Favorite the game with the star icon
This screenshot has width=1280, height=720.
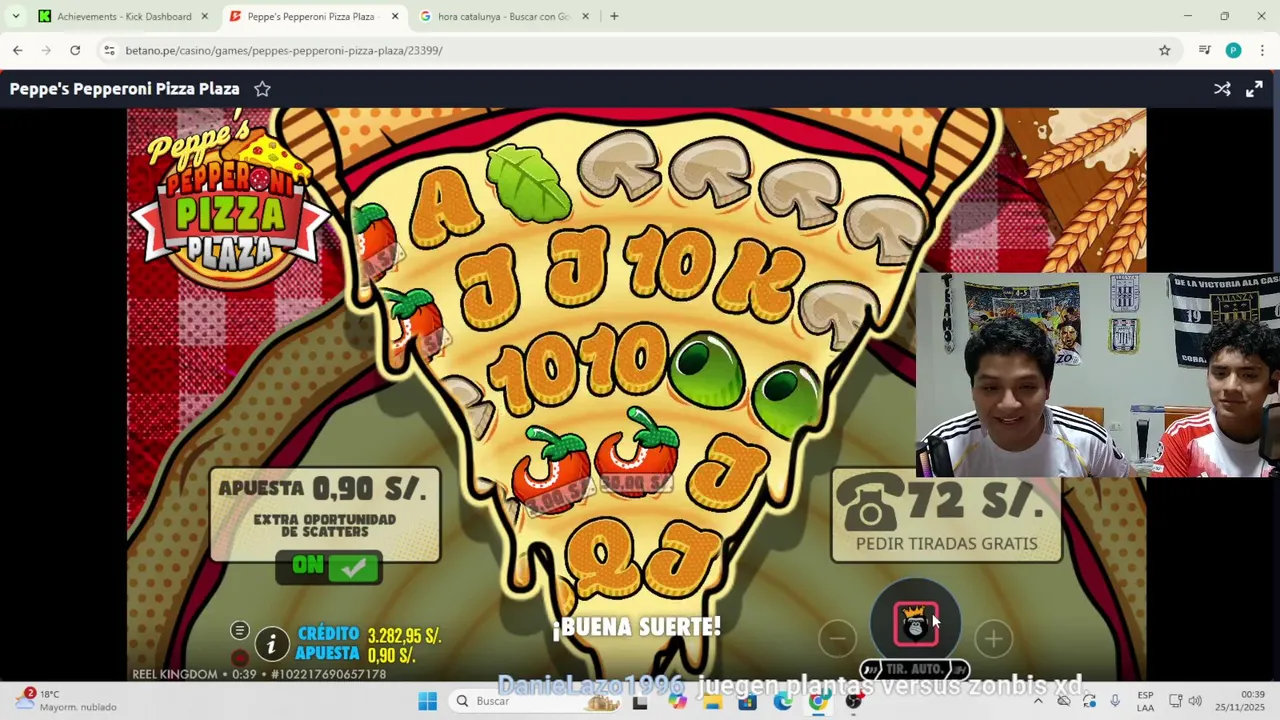point(262,89)
